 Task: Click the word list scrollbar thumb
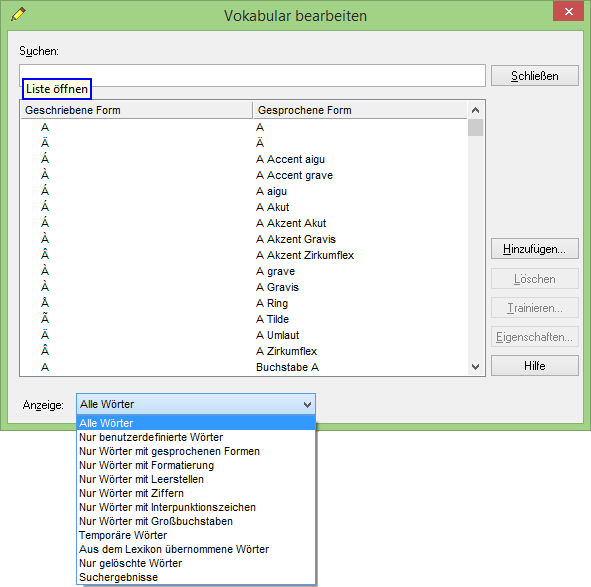pos(475,127)
